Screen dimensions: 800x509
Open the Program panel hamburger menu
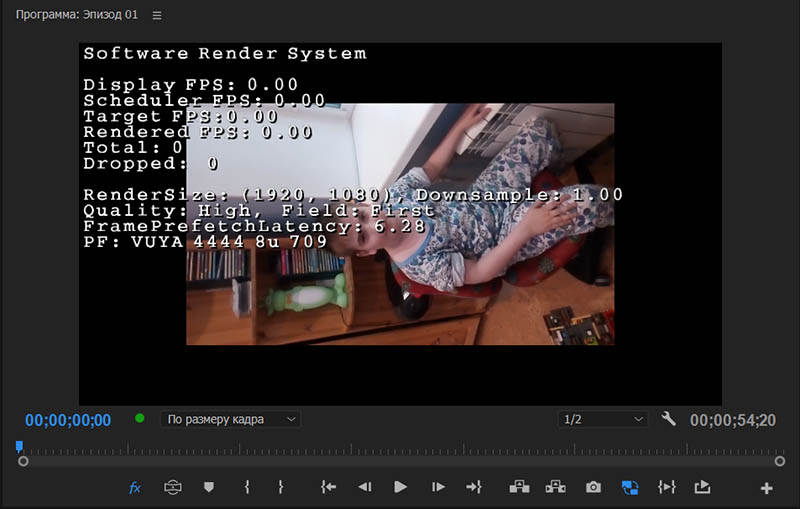point(157,15)
